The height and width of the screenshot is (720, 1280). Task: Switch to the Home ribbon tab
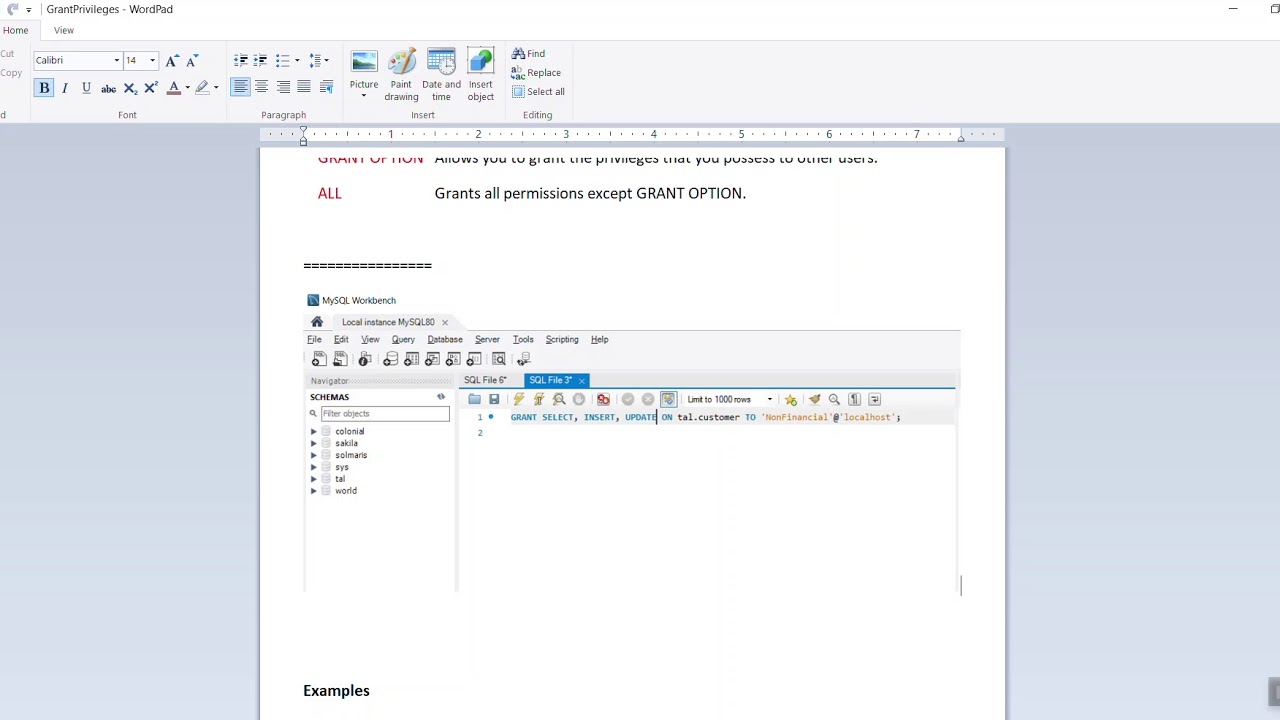coord(15,30)
